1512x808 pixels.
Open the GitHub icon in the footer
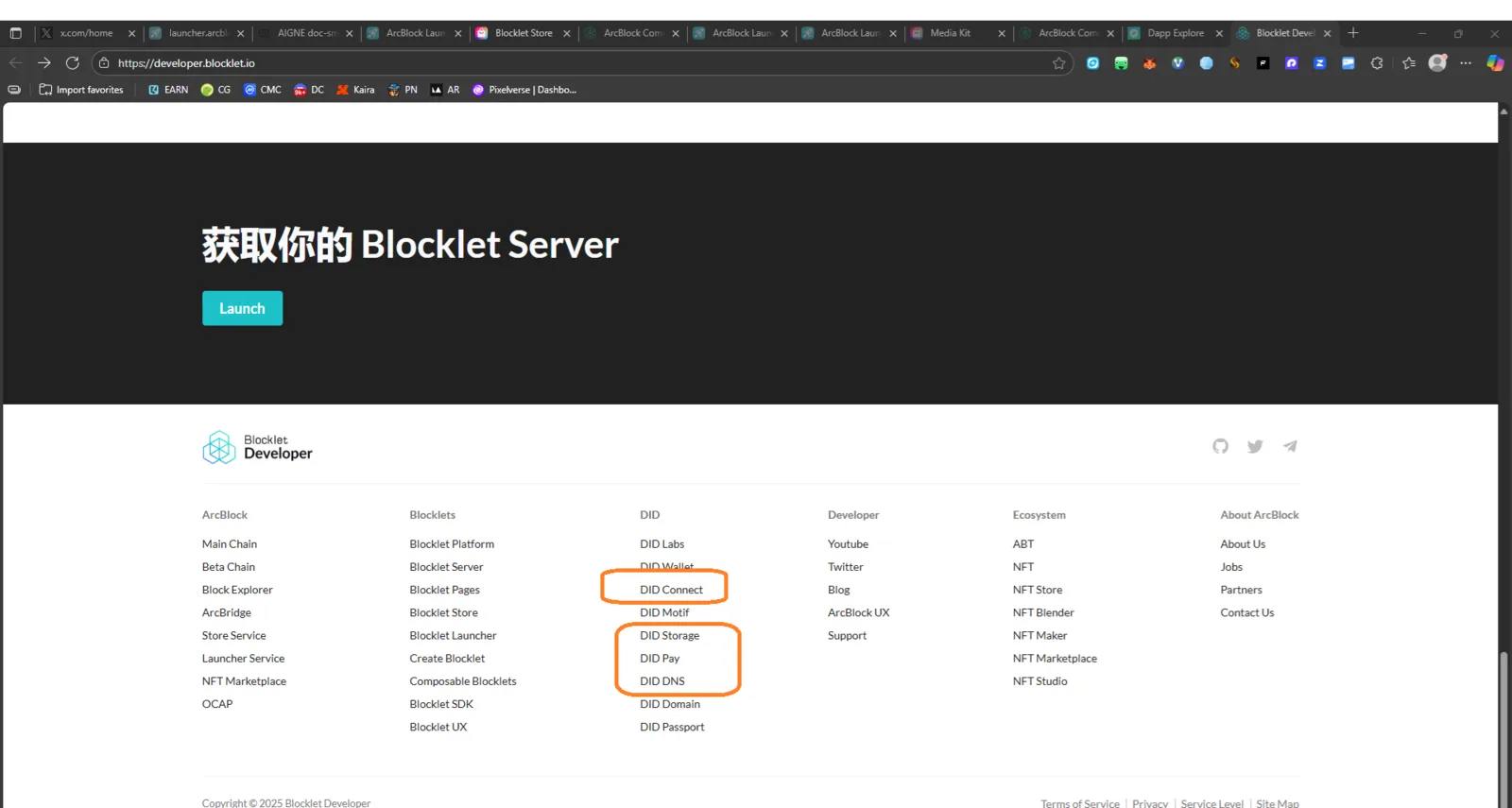point(1221,446)
